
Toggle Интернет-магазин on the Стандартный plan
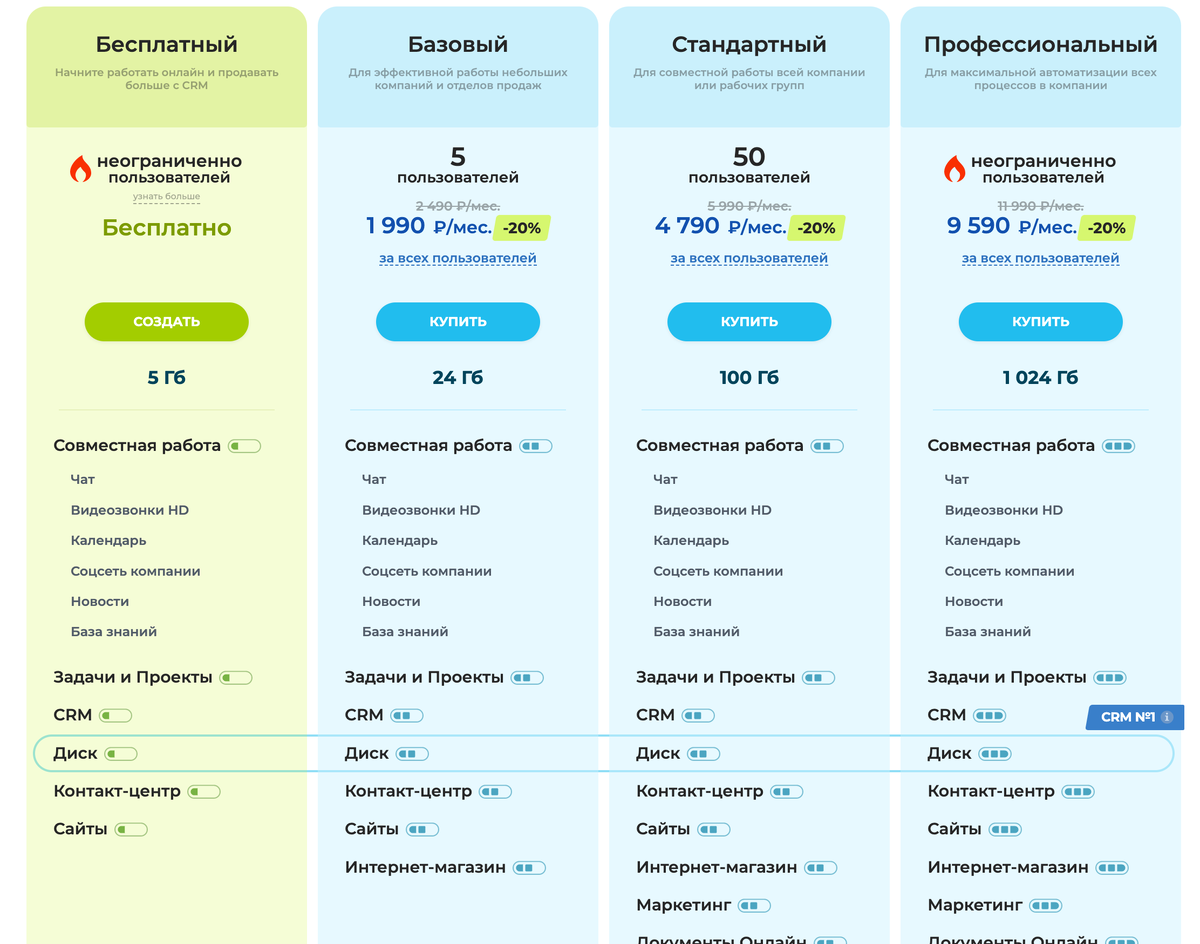coord(822,867)
